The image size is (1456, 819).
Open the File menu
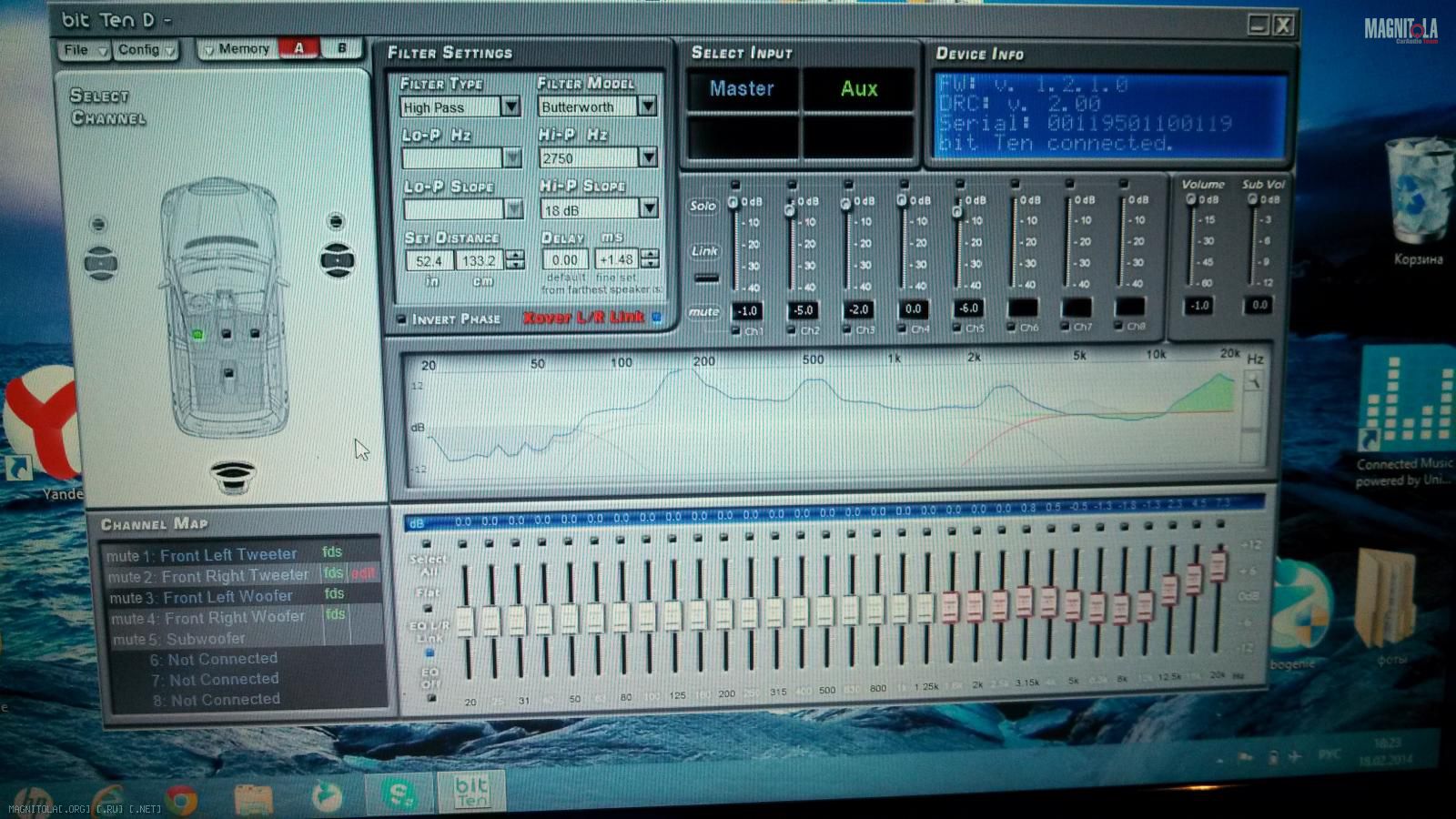point(84,50)
